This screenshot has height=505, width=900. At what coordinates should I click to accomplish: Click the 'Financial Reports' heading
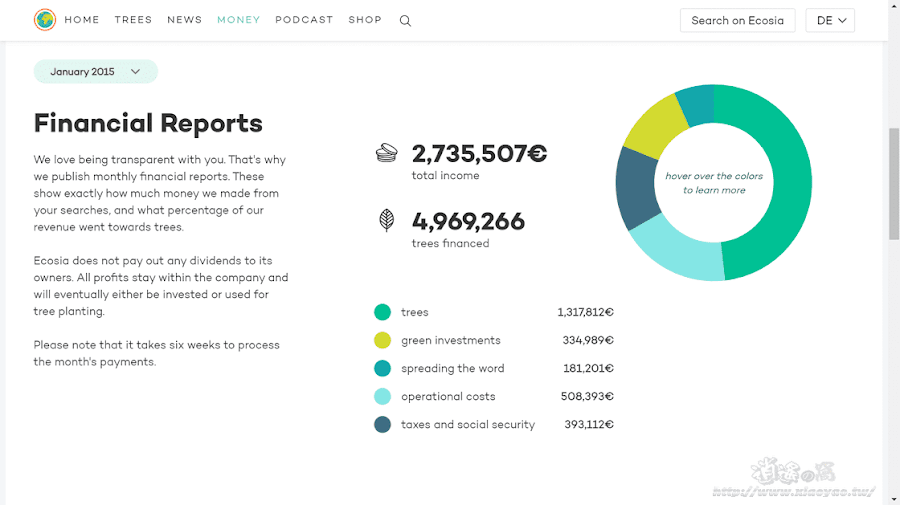[148, 123]
